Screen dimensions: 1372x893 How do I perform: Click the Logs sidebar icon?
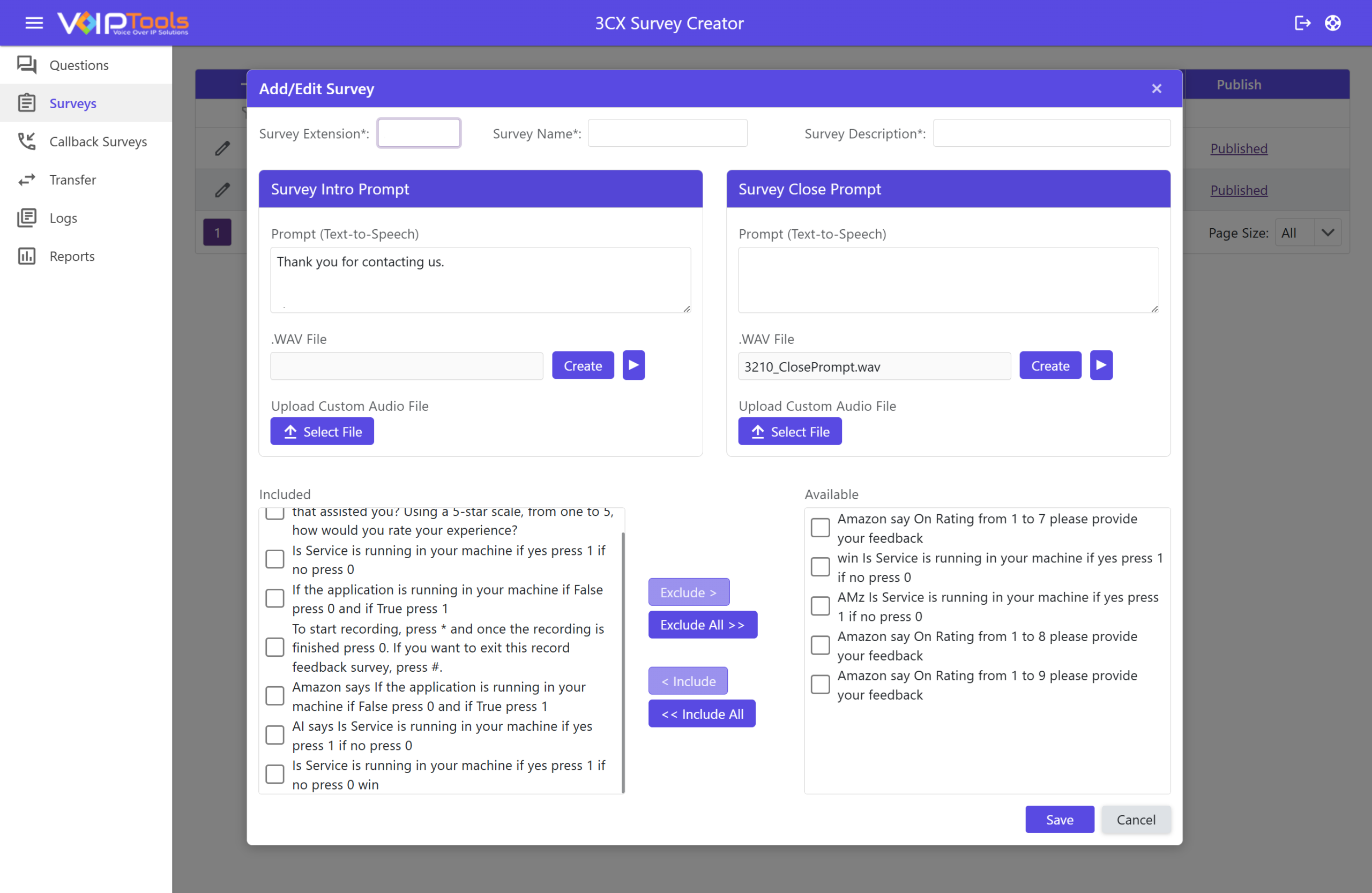[x=26, y=218]
